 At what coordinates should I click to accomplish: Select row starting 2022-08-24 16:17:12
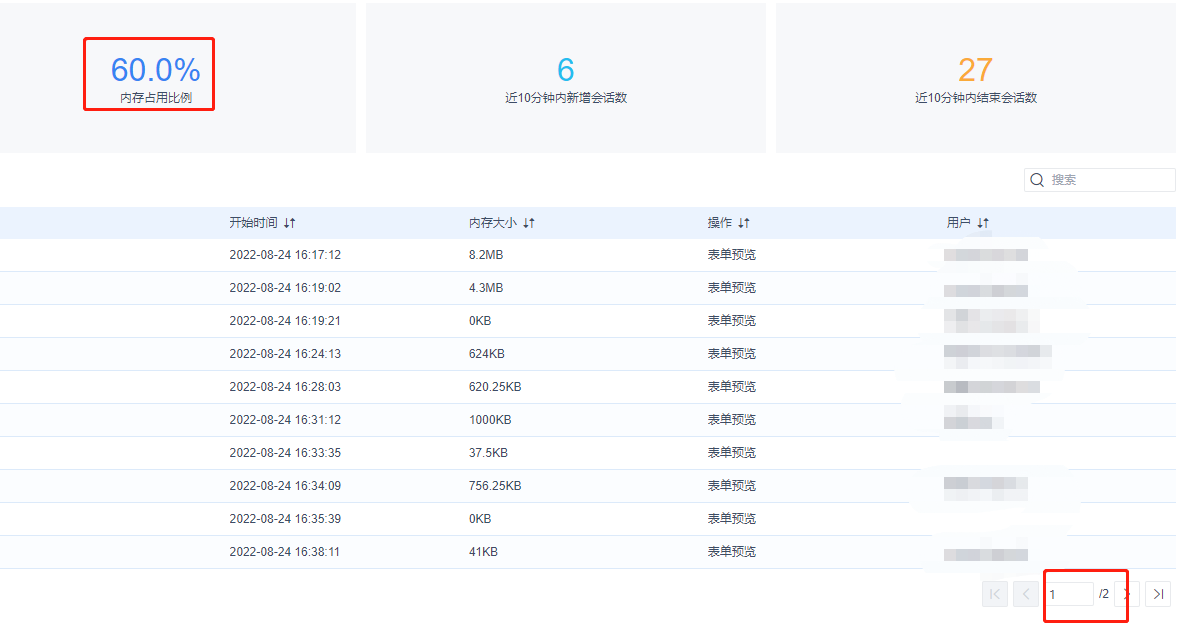tap(588, 255)
